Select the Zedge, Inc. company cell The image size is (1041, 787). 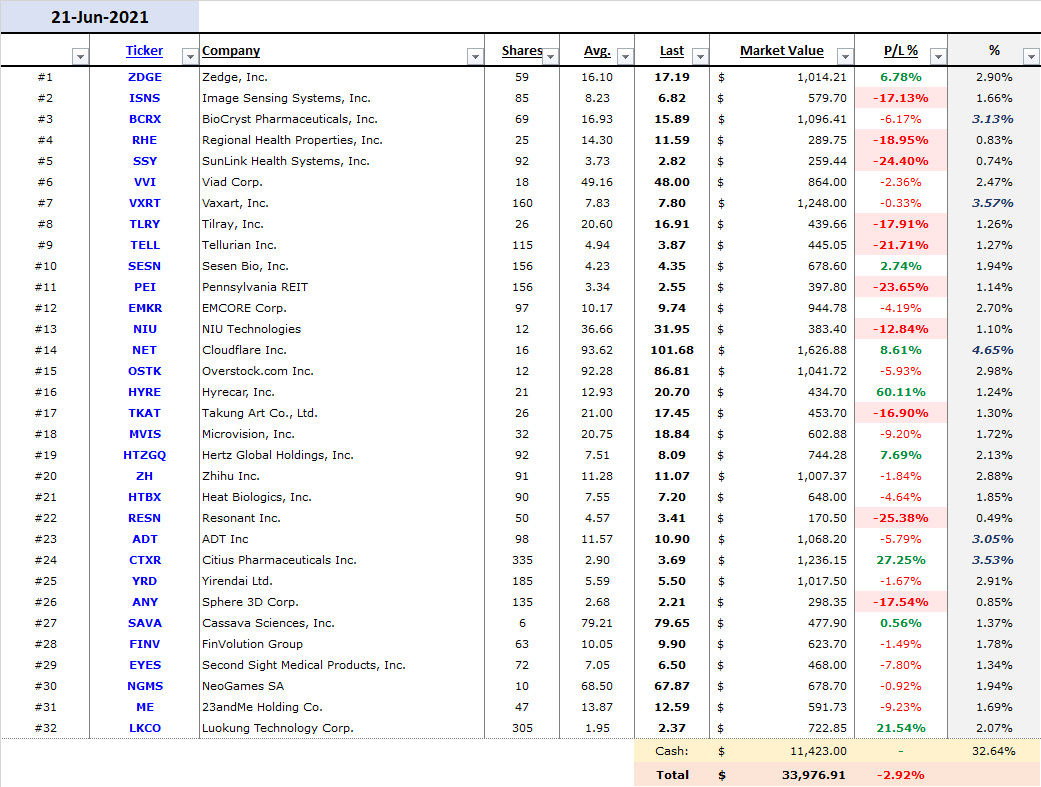[342, 77]
